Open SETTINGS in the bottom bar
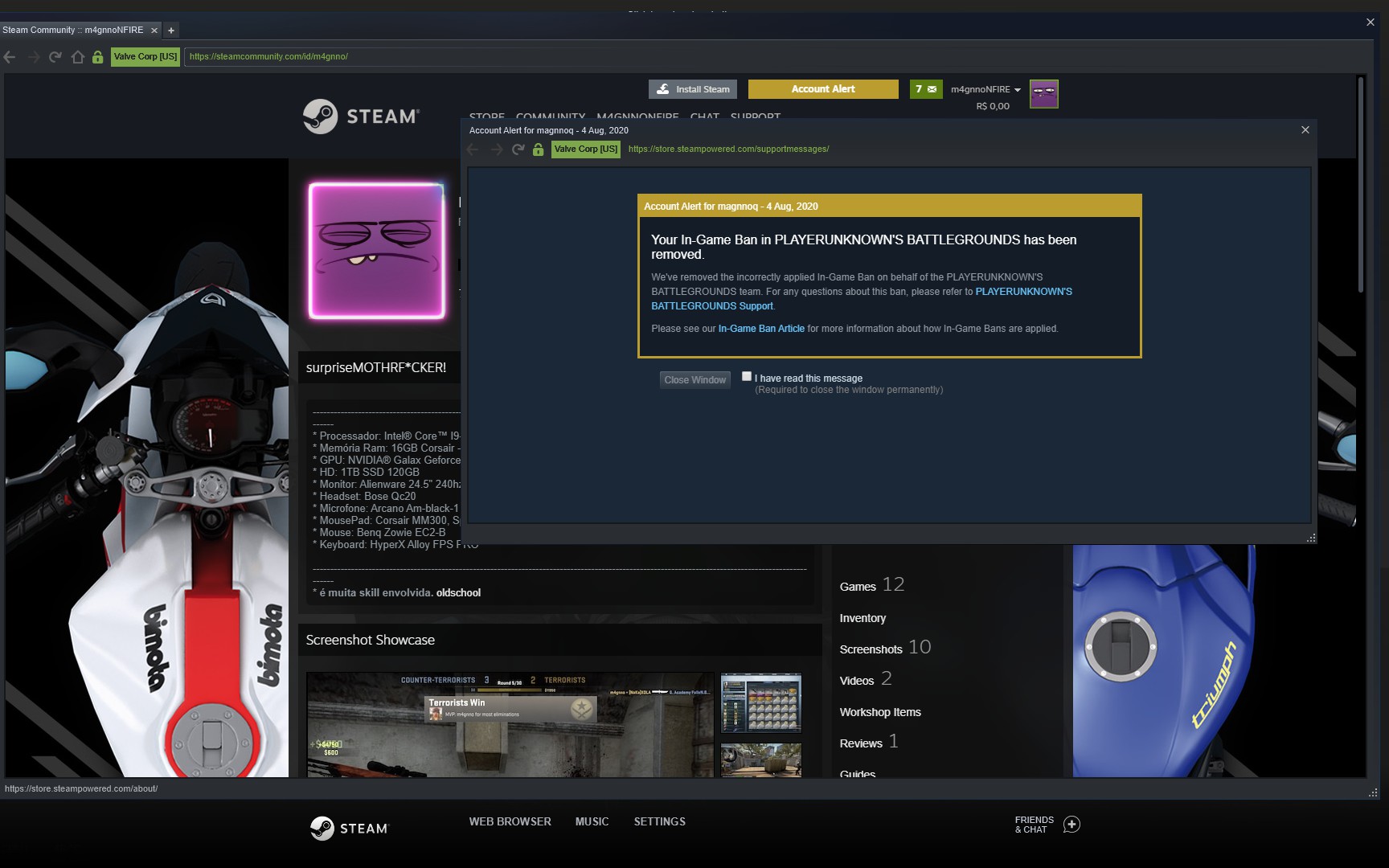Screen dimensions: 1389x868 coord(660,821)
